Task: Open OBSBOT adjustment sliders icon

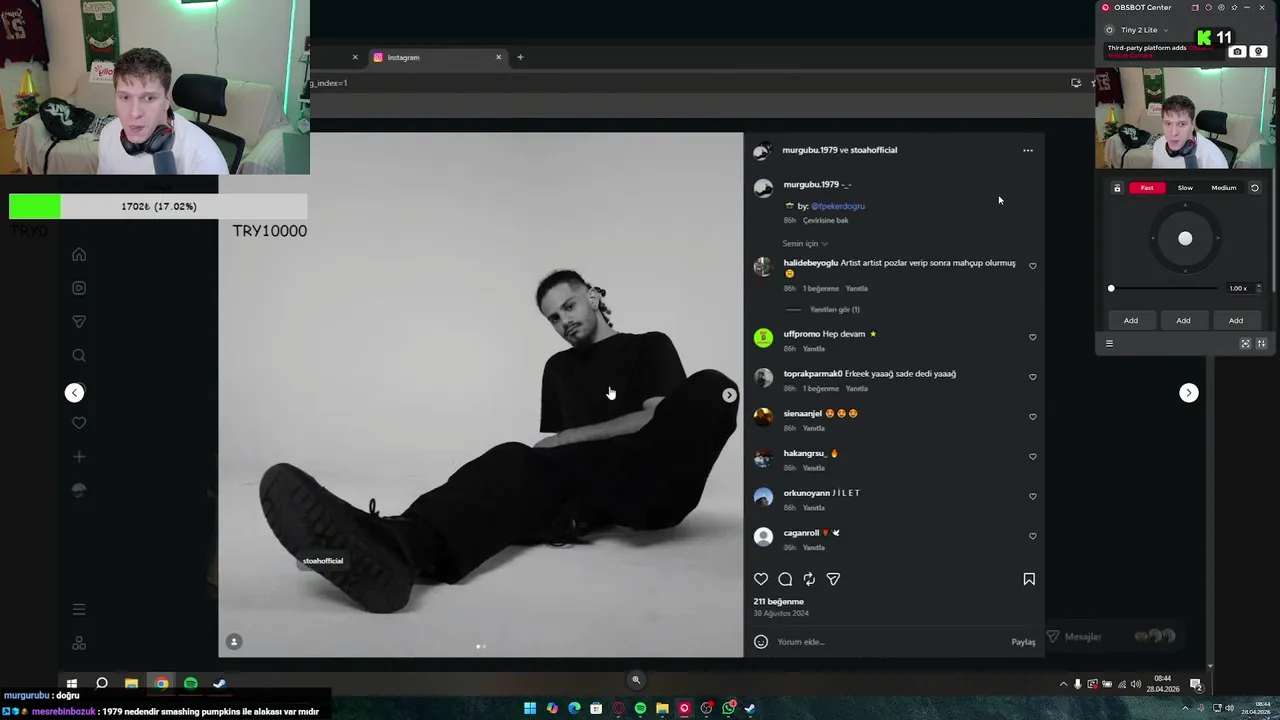Action: 1261,343
